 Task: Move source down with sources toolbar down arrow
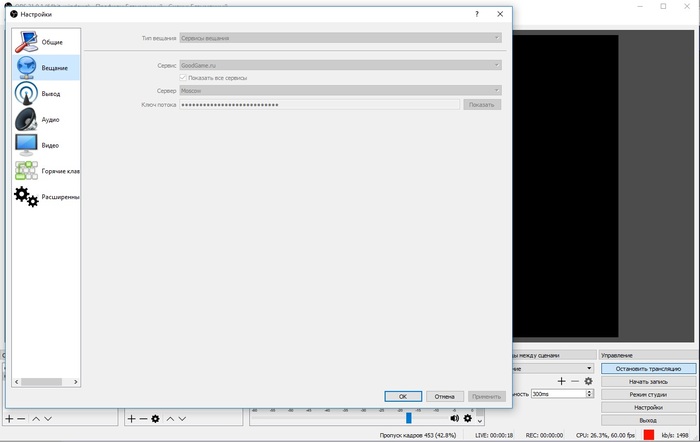182,419
